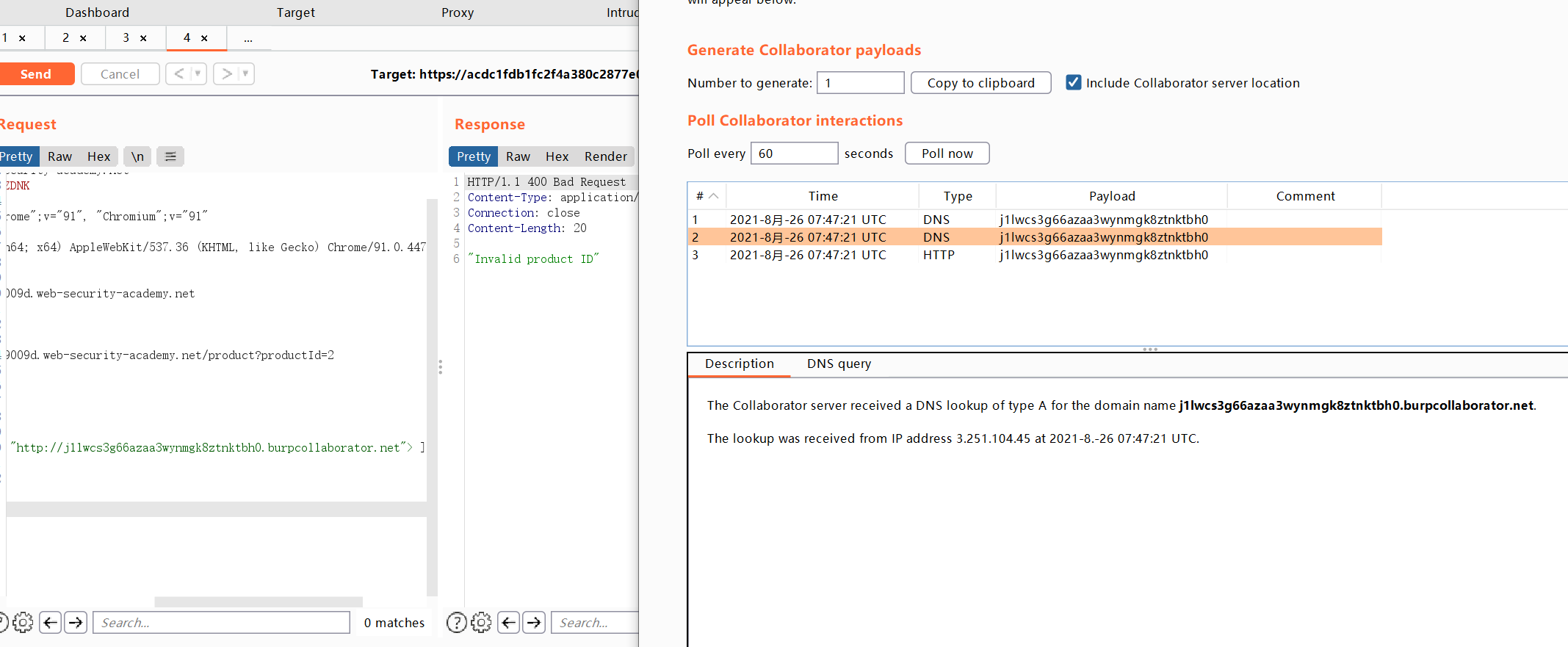Go to next request search match
The height and width of the screenshot is (647, 1568).
pos(76,623)
